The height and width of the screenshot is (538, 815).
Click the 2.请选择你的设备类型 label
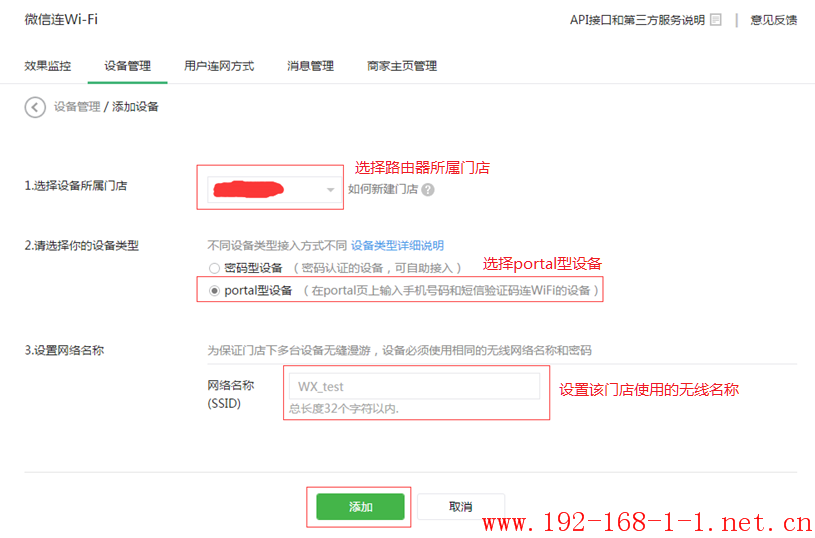click(82, 245)
